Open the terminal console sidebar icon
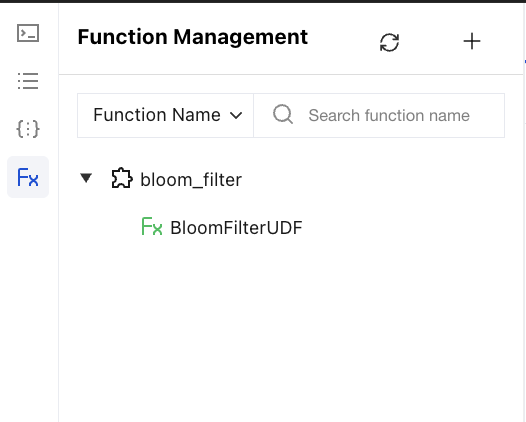This screenshot has height=422, width=526. (x=28, y=33)
